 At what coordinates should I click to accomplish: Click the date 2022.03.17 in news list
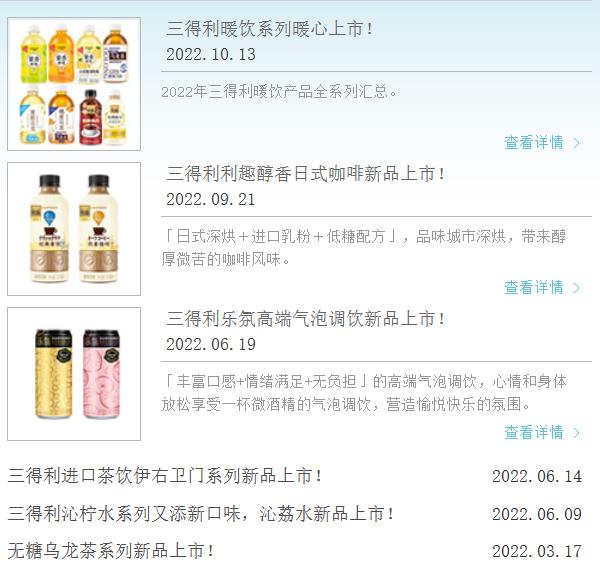click(x=537, y=551)
